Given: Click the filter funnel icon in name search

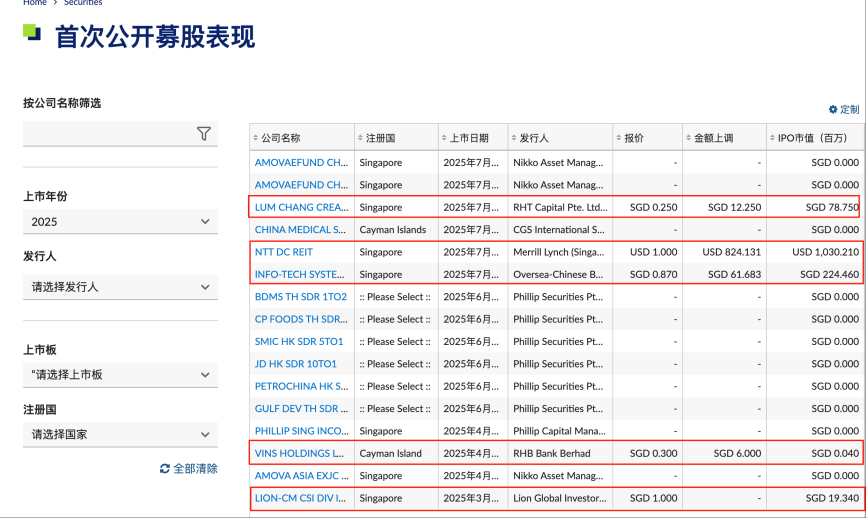Looking at the screenshot, I should [x=204, y=134].
